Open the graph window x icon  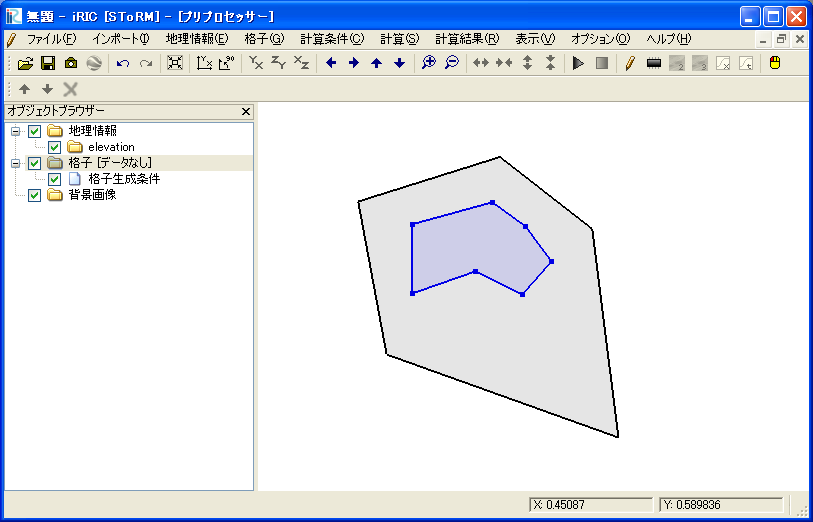[723, 63]
